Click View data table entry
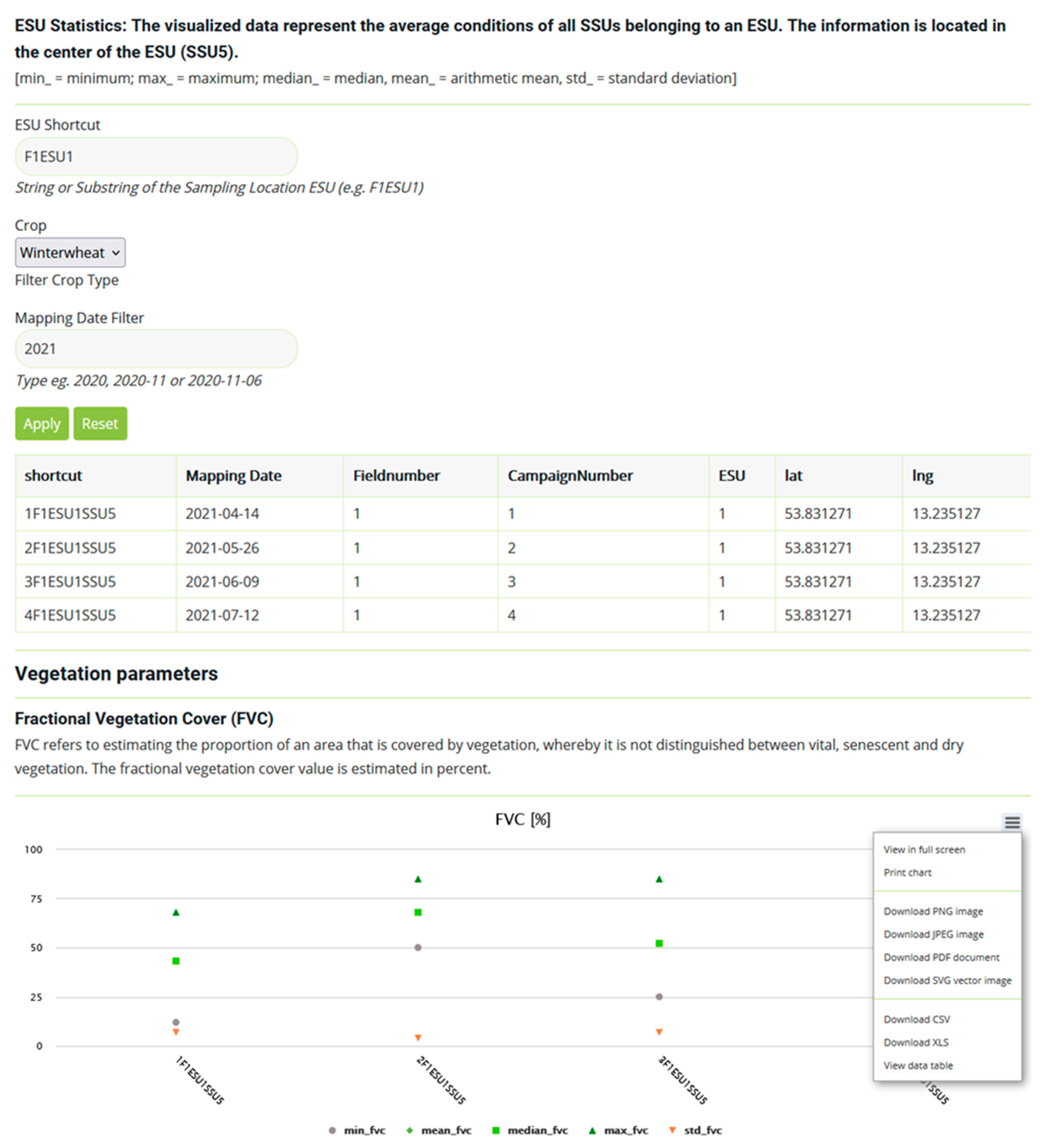Viewport: 1044px width, 1148px height. click(x=918, y=1065)
